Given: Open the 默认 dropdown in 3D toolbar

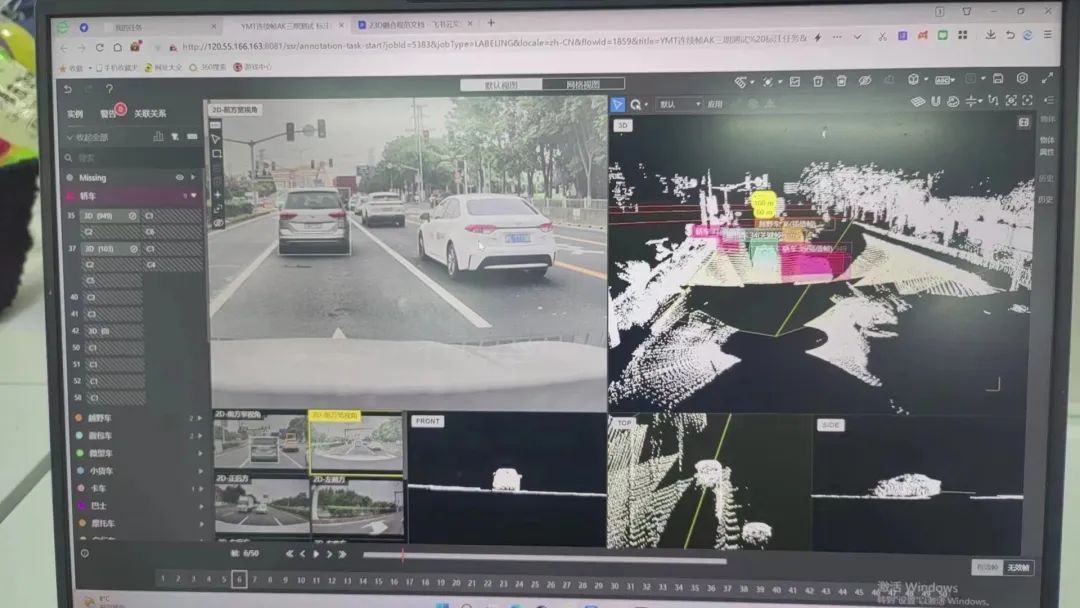Looking at the screenshot, I should [678, 104].
